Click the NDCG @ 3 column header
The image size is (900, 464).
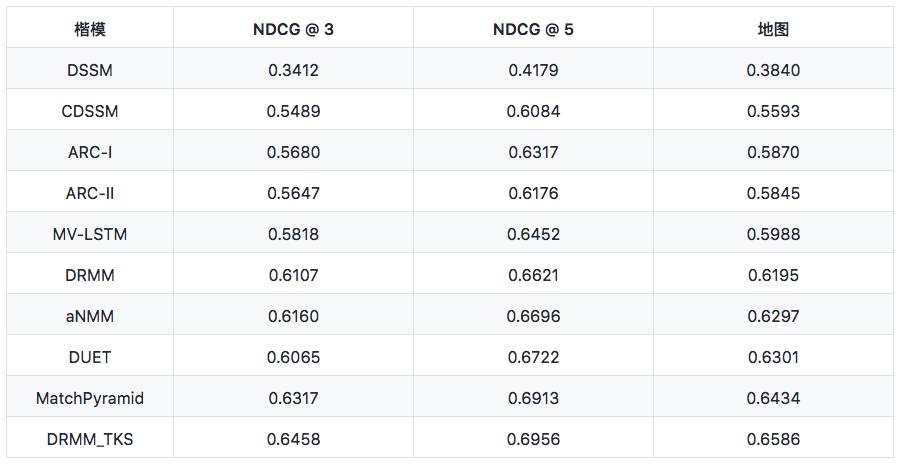coord(293,29)
